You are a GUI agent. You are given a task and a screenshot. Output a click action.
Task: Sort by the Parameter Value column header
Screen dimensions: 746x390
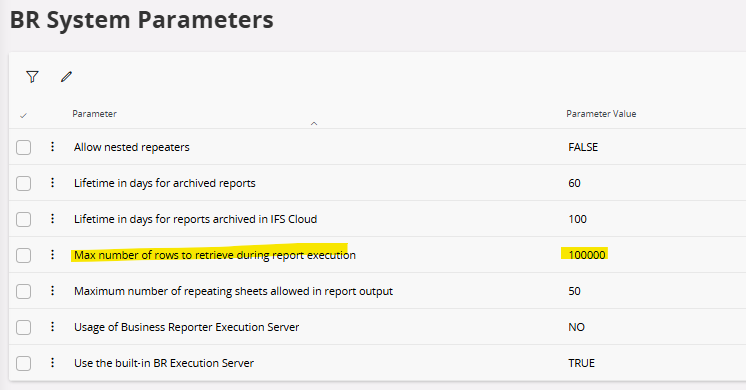(x=601, y=114)
